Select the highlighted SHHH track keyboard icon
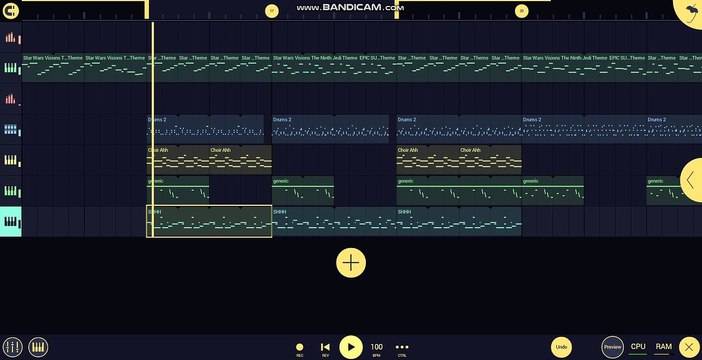This screenshot has height=360, width=702. [11, 222]
